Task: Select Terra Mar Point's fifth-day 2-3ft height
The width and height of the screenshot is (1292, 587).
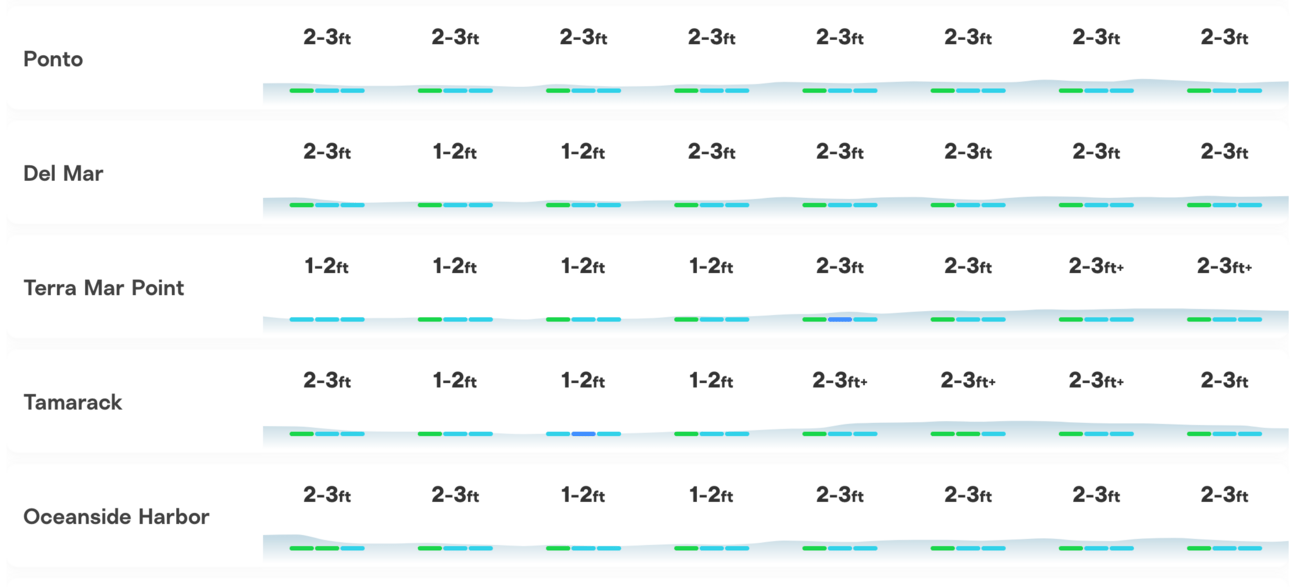Action: (840, 266)
